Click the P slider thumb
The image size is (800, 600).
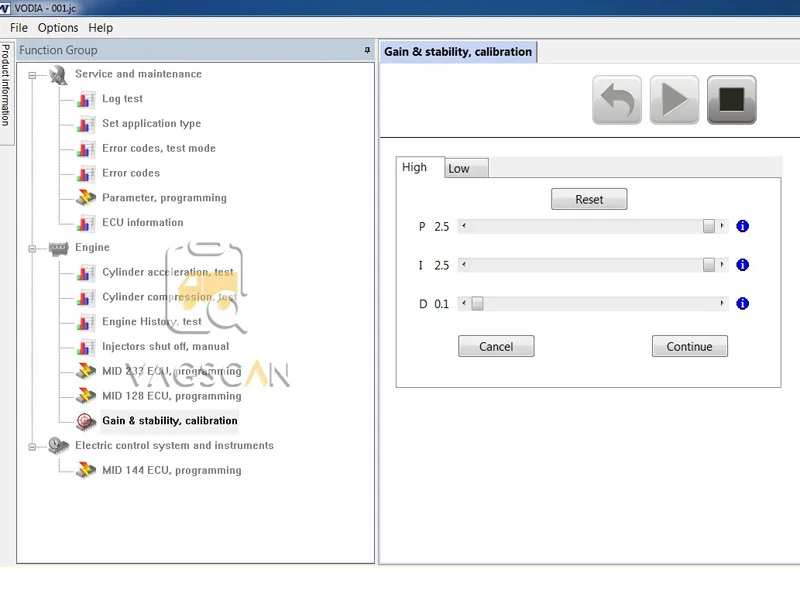click(x=709, y=226)
